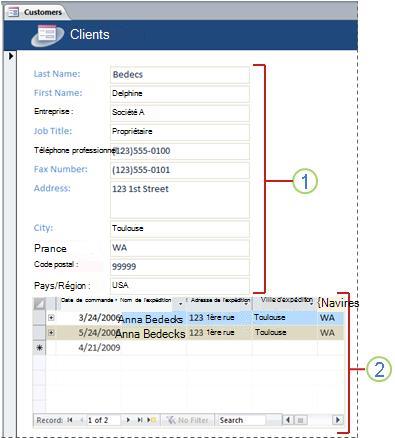Click the No Filter button

coord(188,420)
